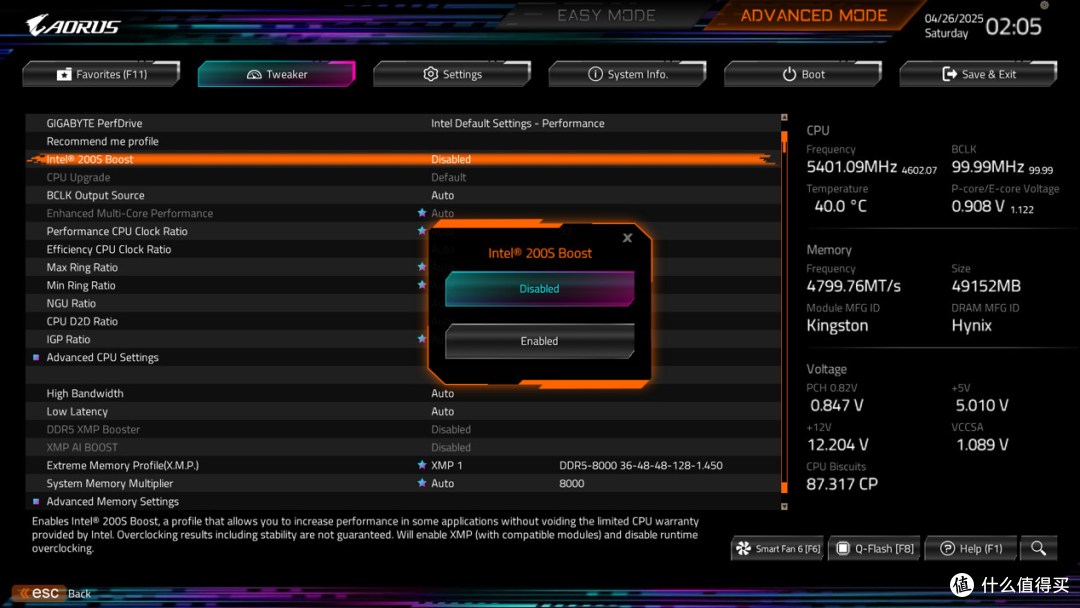The image size is (1080, 608).
Task: Open Smart Fan 6 [F6]
Action: (778, 549)
